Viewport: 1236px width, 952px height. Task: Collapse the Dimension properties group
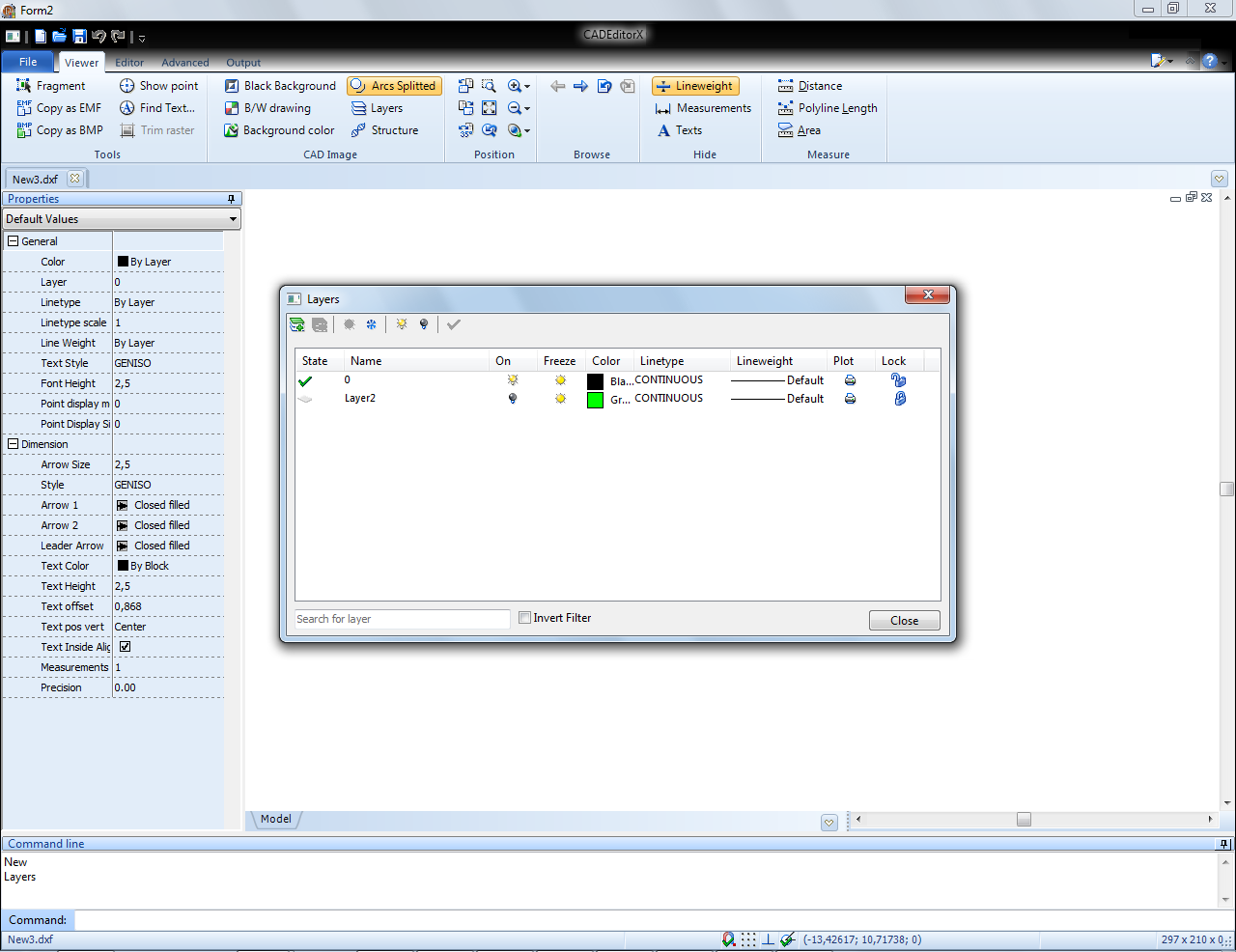(14, 444)
